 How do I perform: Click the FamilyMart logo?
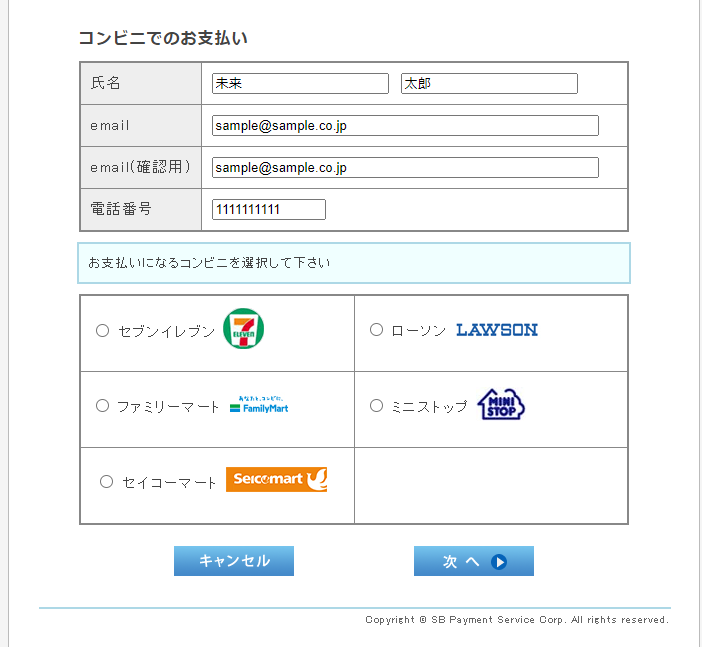pyautogui.click(x=259, y=406)
